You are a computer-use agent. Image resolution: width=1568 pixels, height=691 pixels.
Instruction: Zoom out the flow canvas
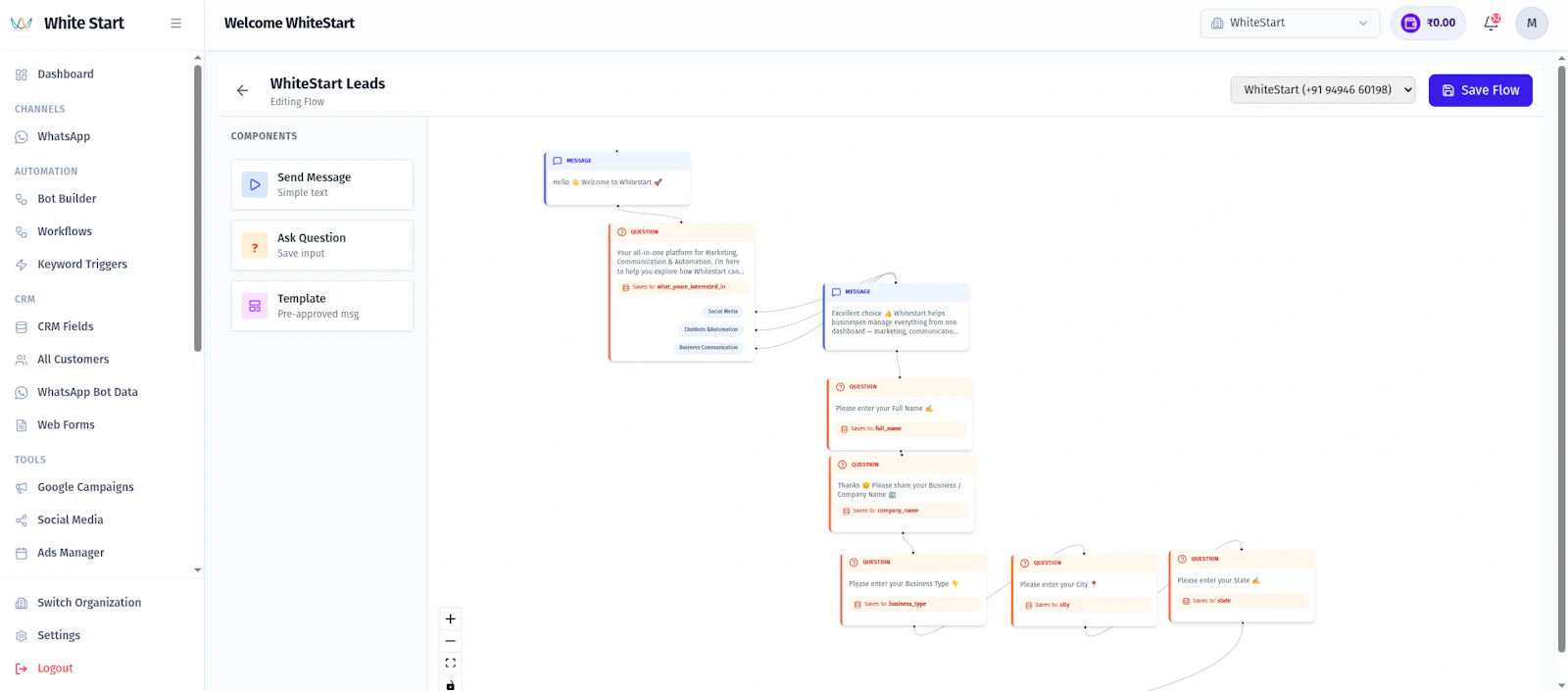[x=451, y=641]
